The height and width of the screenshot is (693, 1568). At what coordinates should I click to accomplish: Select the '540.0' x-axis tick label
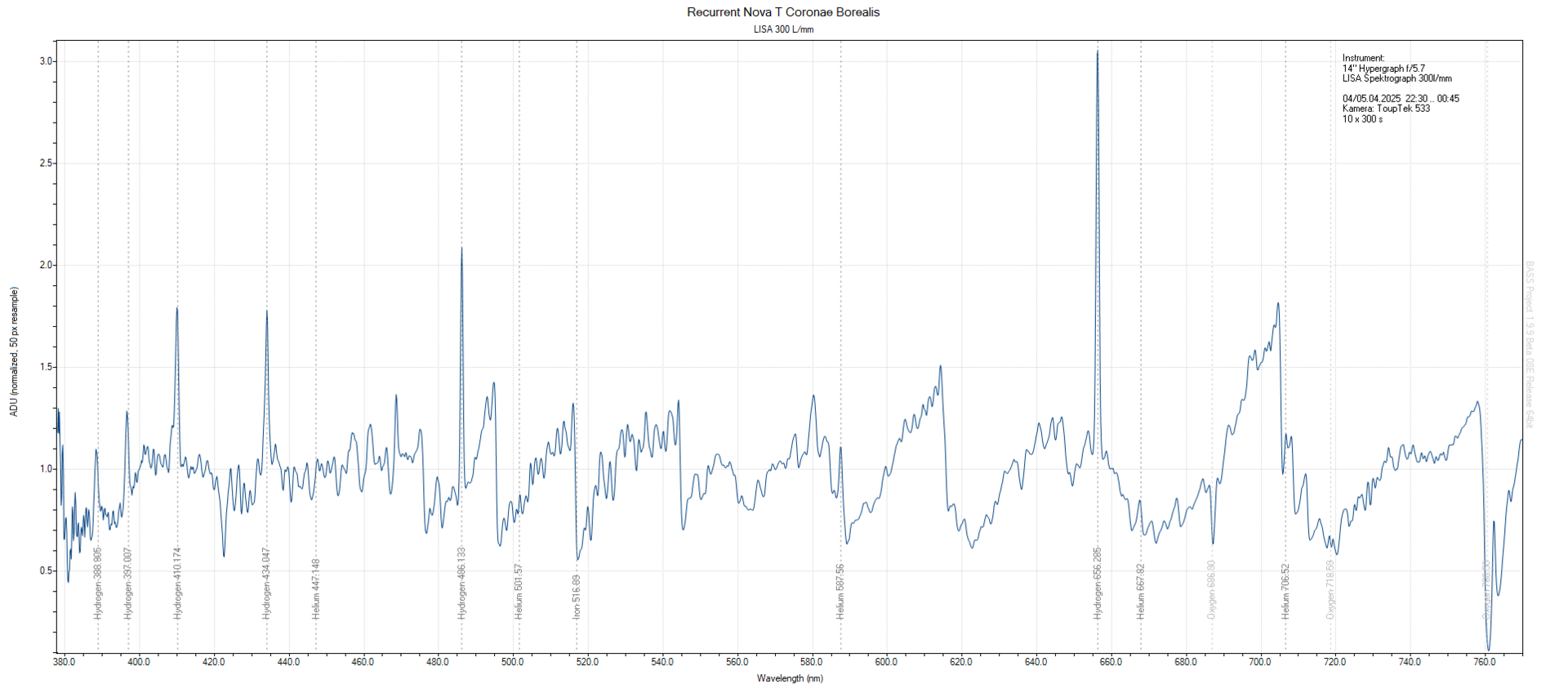(x=662, y=662)
